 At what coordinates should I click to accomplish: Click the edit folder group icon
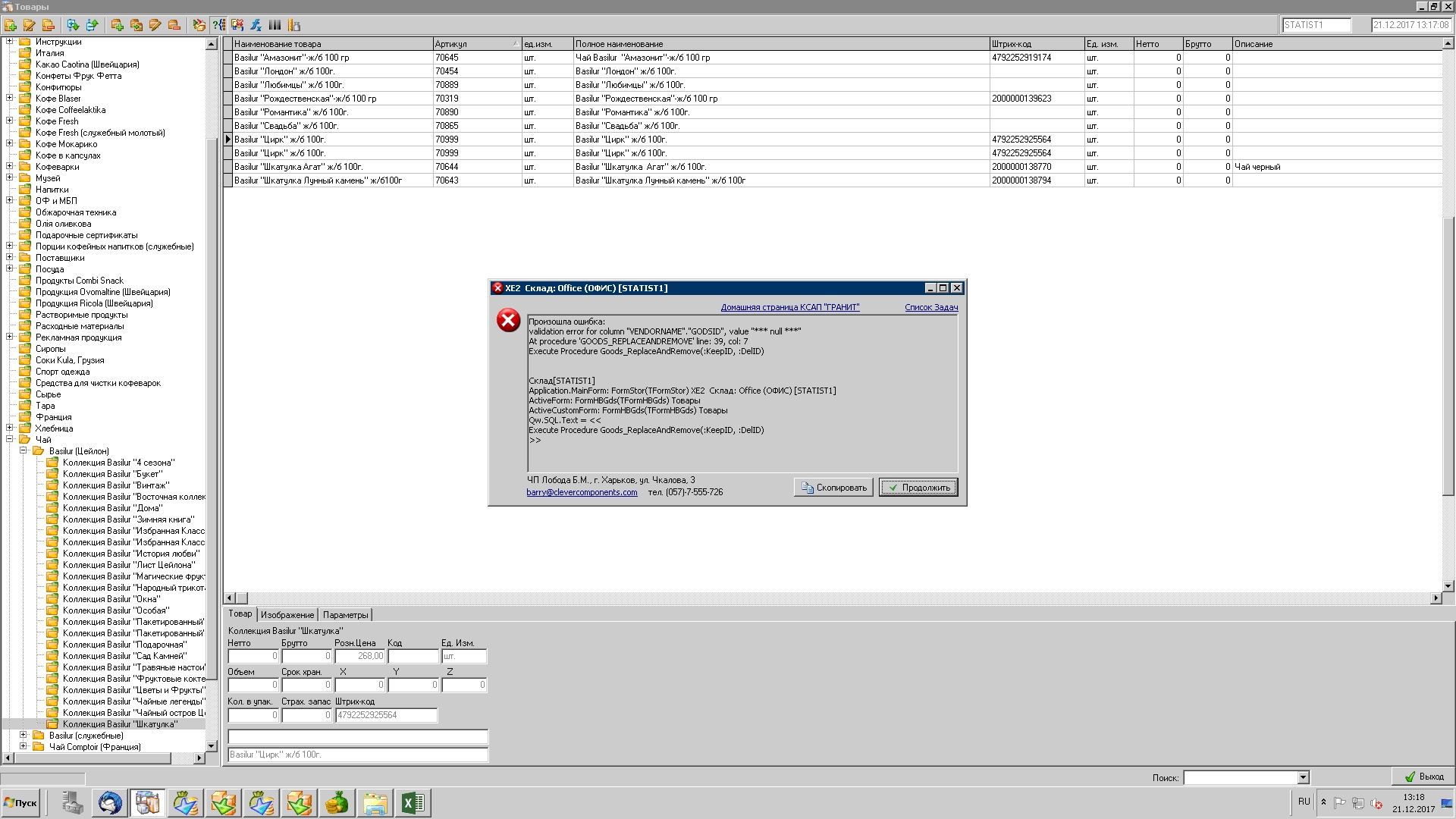[30, 25]
